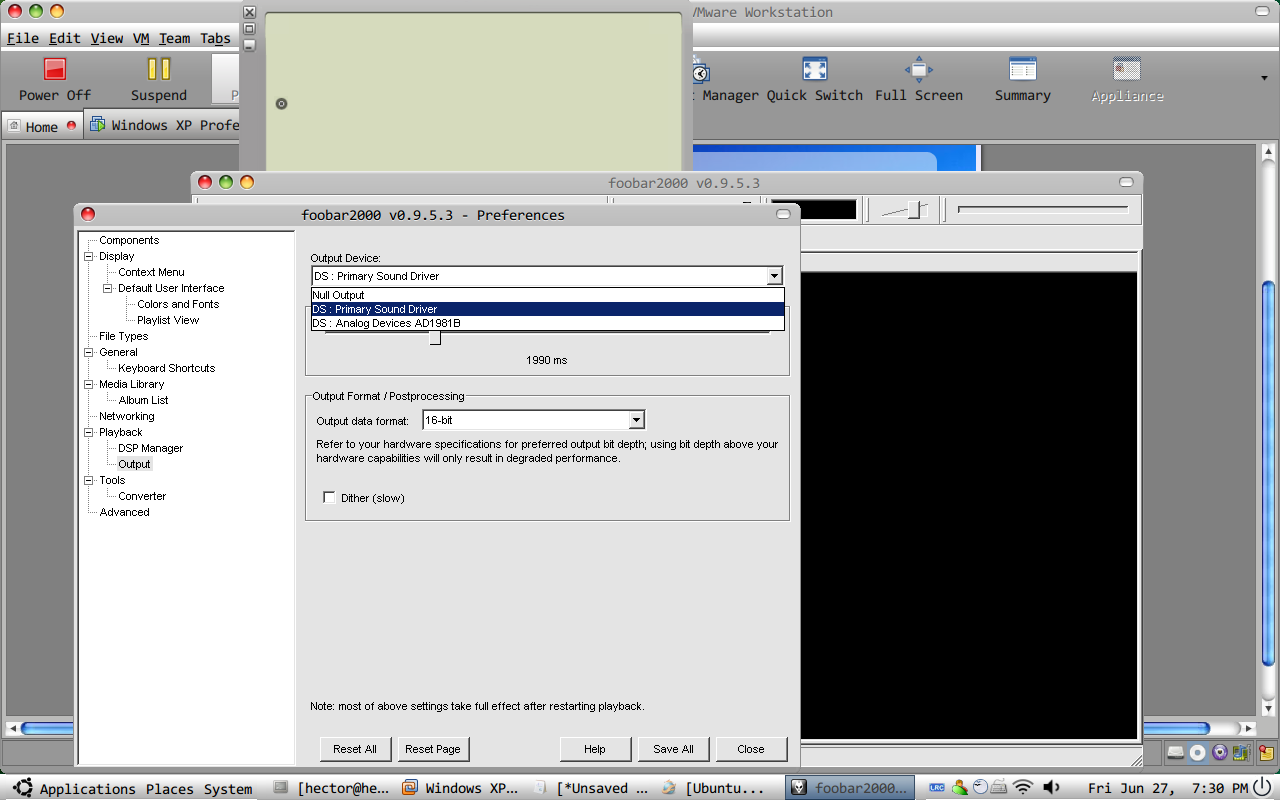
Task: Open the VMware View menu
Action: (107, 38)
